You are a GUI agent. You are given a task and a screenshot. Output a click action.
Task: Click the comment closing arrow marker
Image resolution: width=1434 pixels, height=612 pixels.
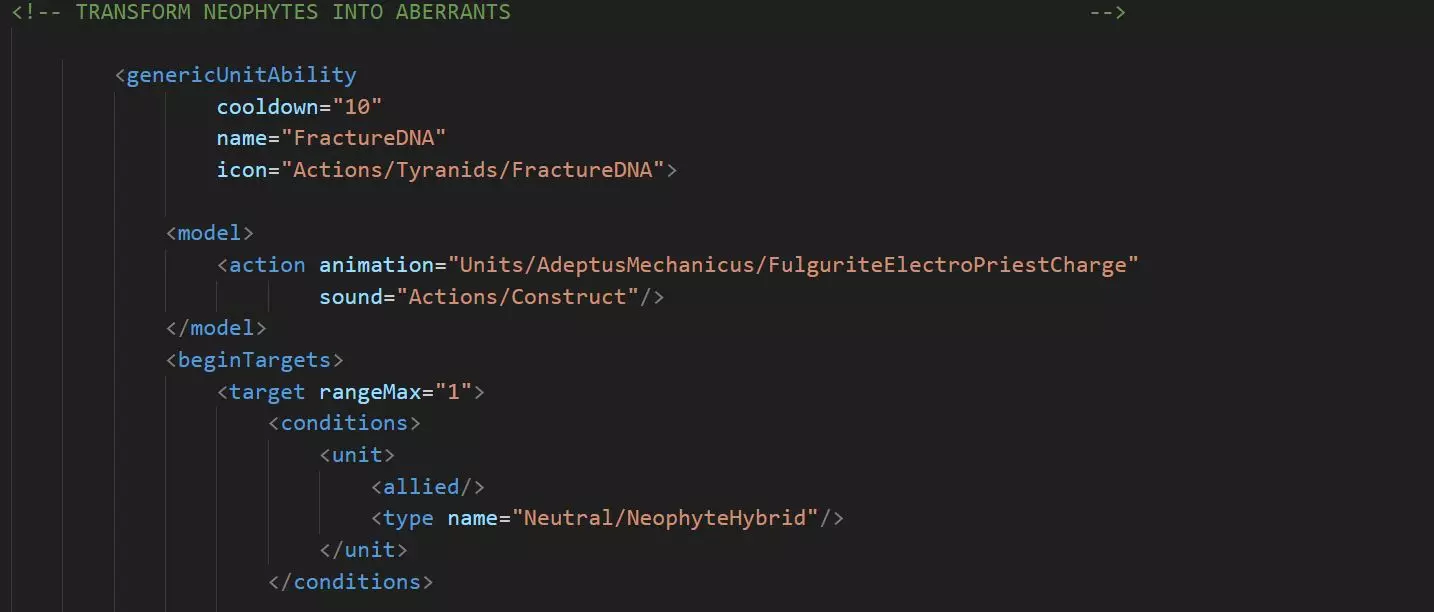(1107, 12)
